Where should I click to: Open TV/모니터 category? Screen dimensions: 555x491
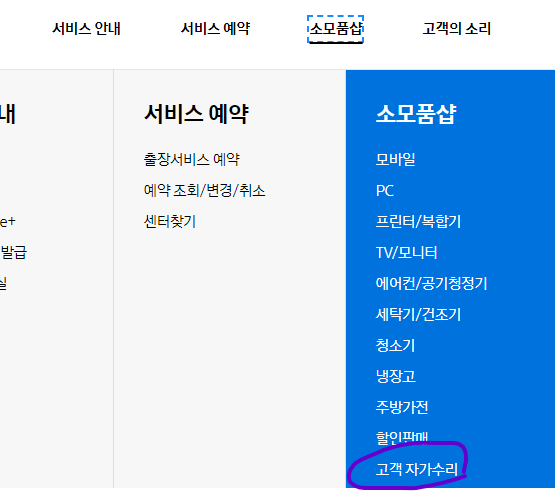point(406,253)
